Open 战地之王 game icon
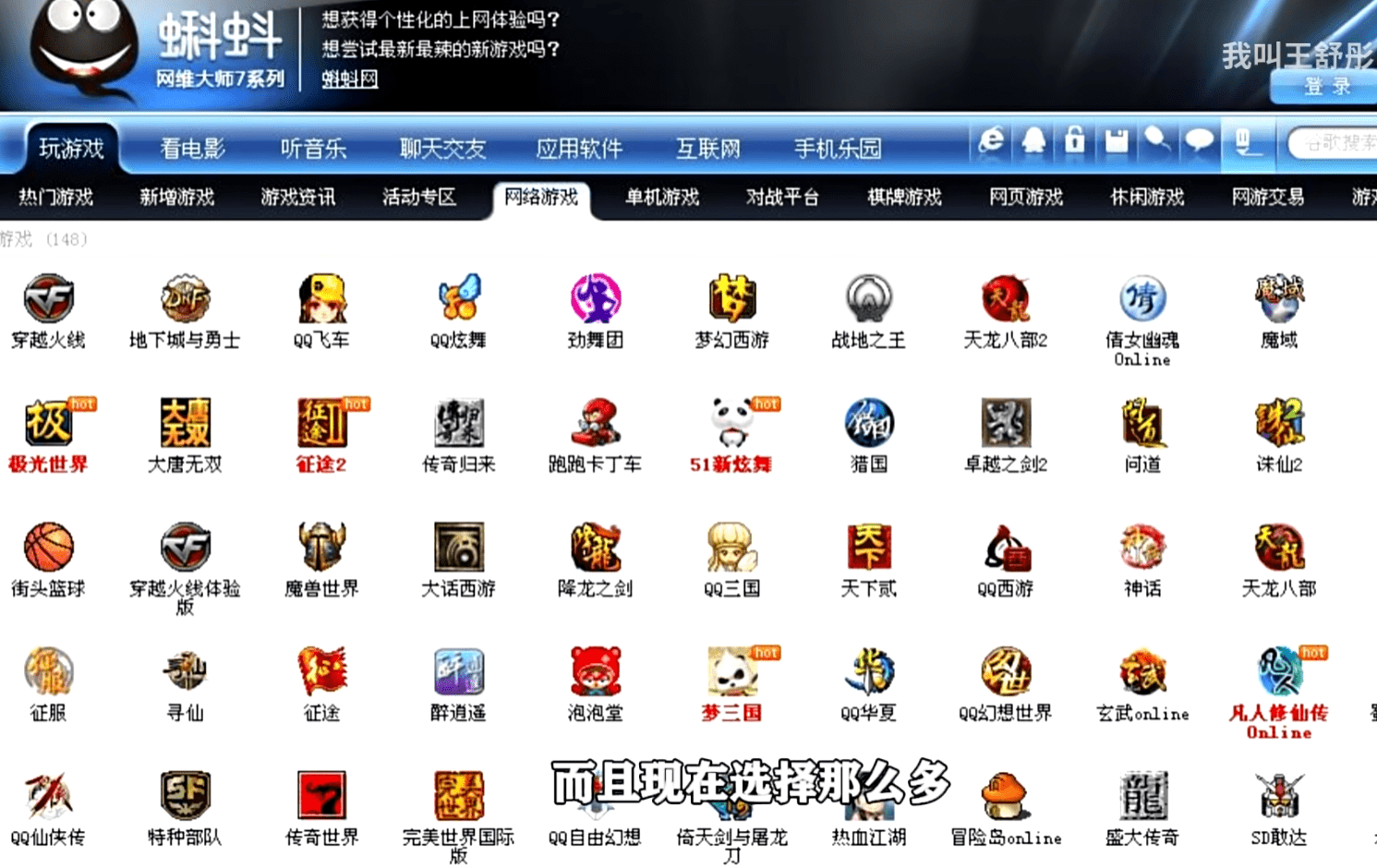 pos(868,298)
